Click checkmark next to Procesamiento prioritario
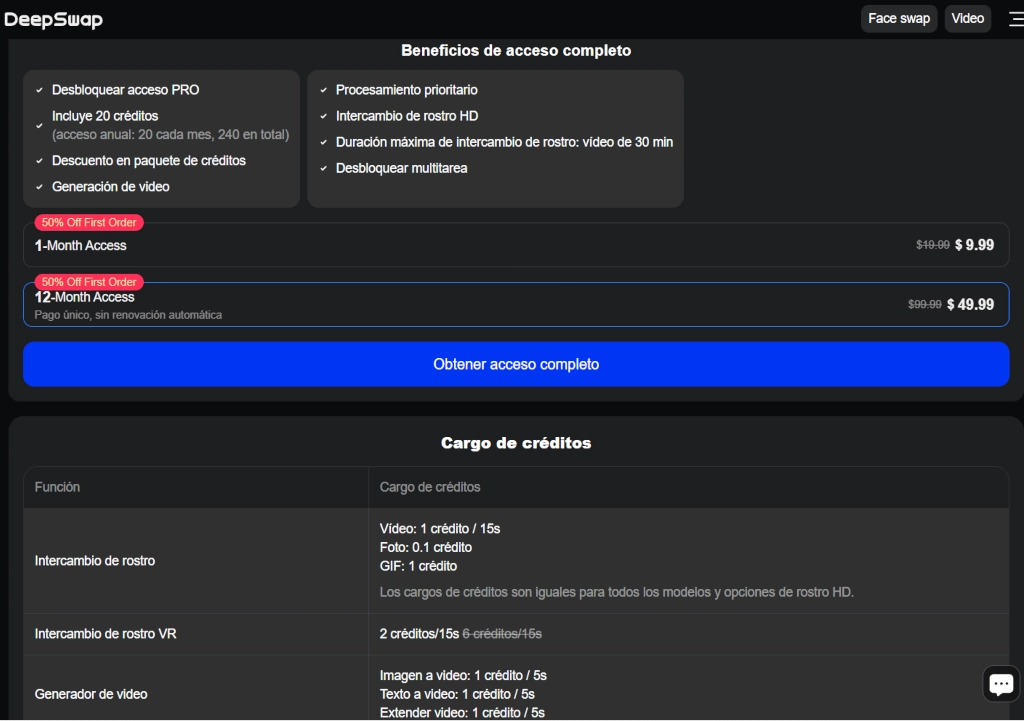Image resolution: width=1024 pixels, height=721 pixels. click(x=323, y=90)
